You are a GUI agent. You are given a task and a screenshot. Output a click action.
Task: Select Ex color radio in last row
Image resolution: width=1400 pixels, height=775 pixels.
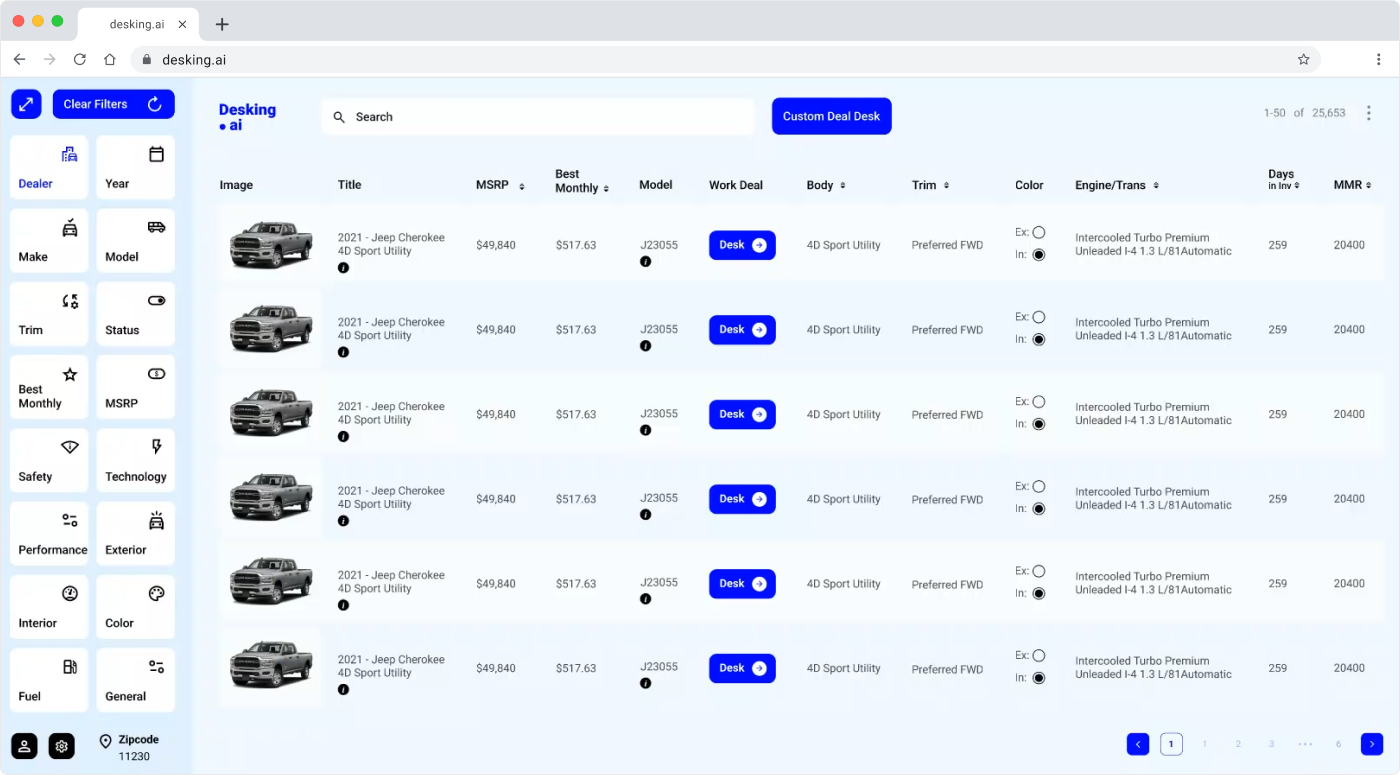(1038, 656)
